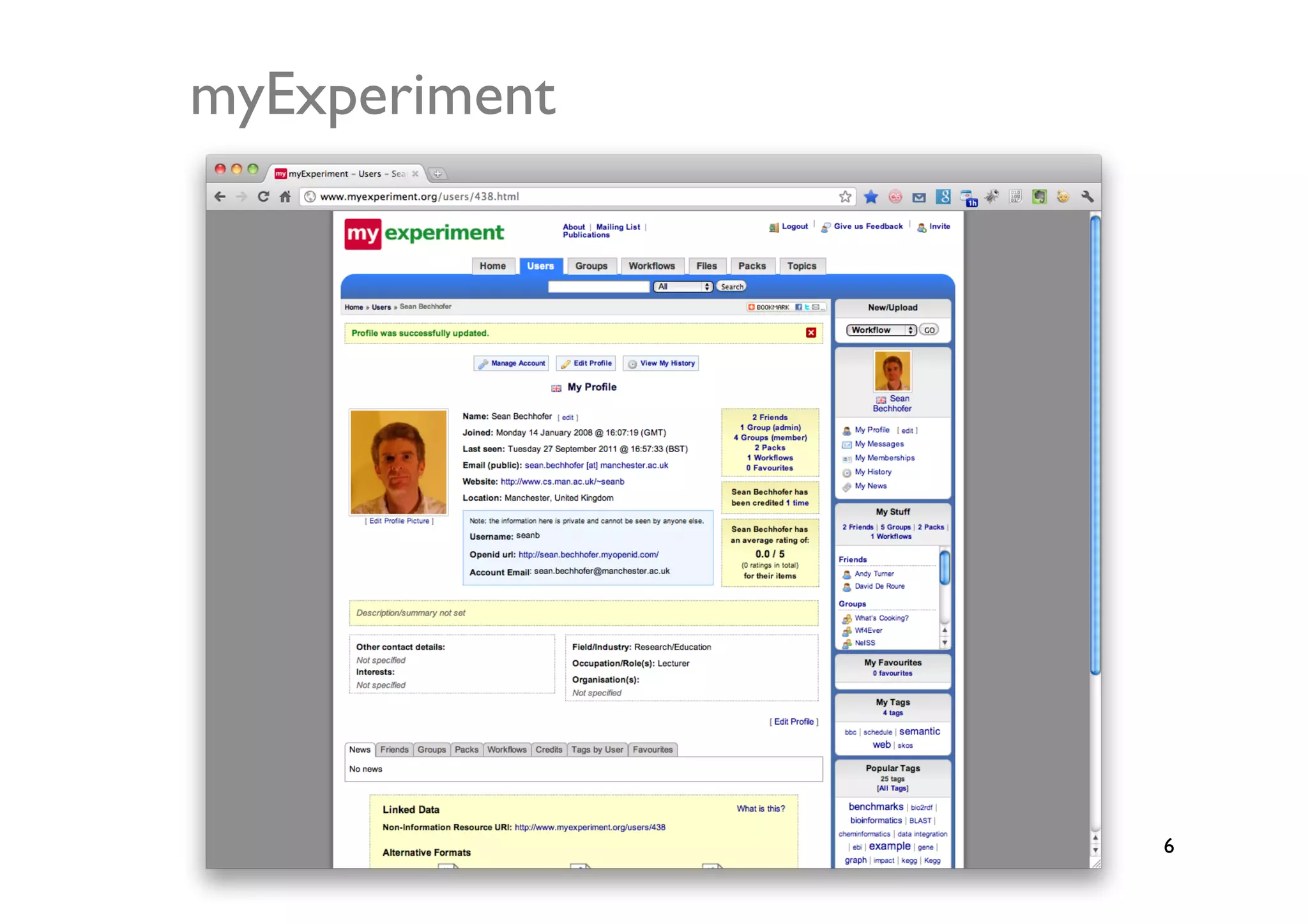The height and width of the screenshot is (924, 1308).
Task: Open the Publications link
Action: 586,235
